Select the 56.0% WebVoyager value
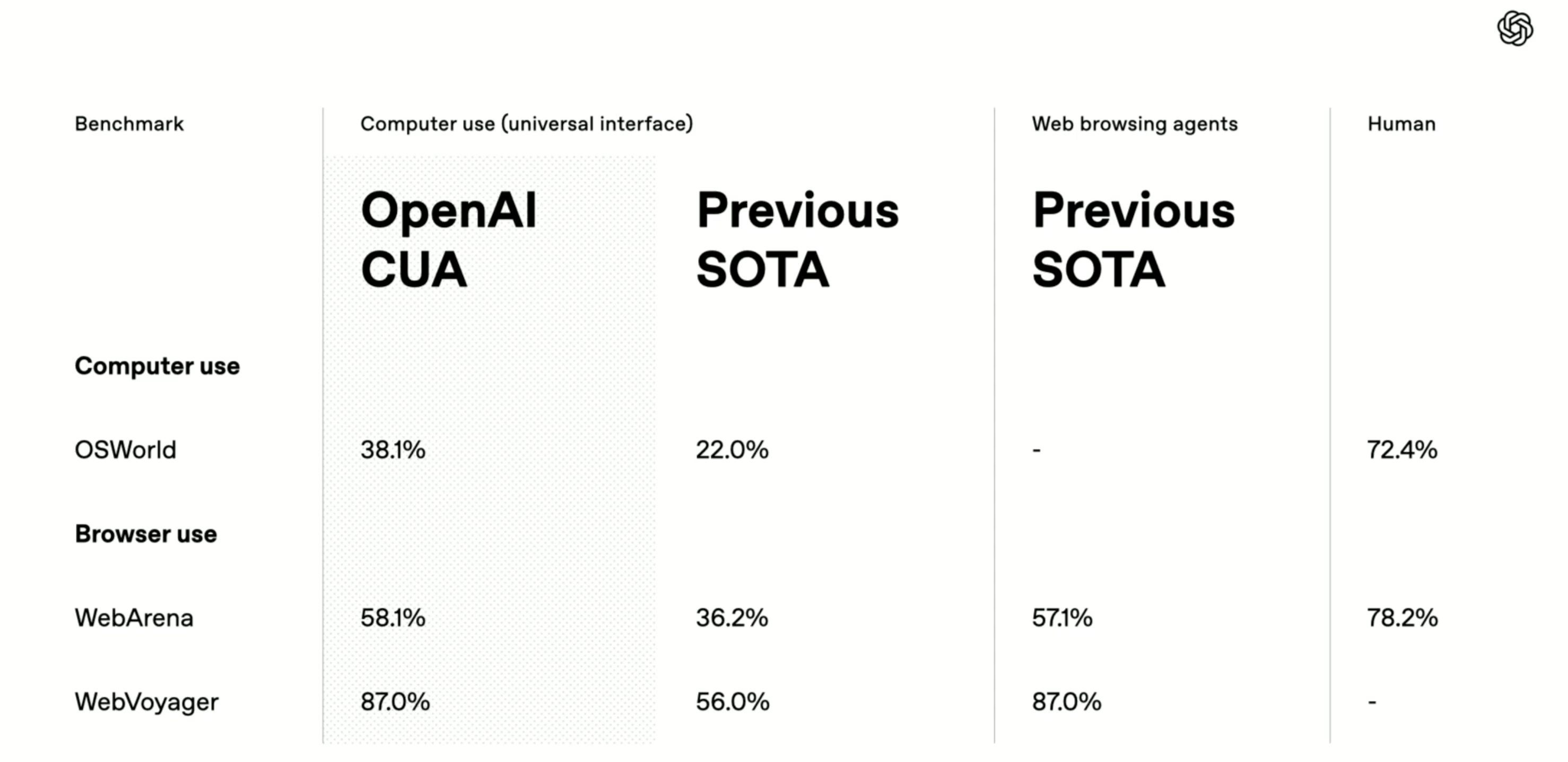The image size is (1568, 762). click(x=733, y=702)
